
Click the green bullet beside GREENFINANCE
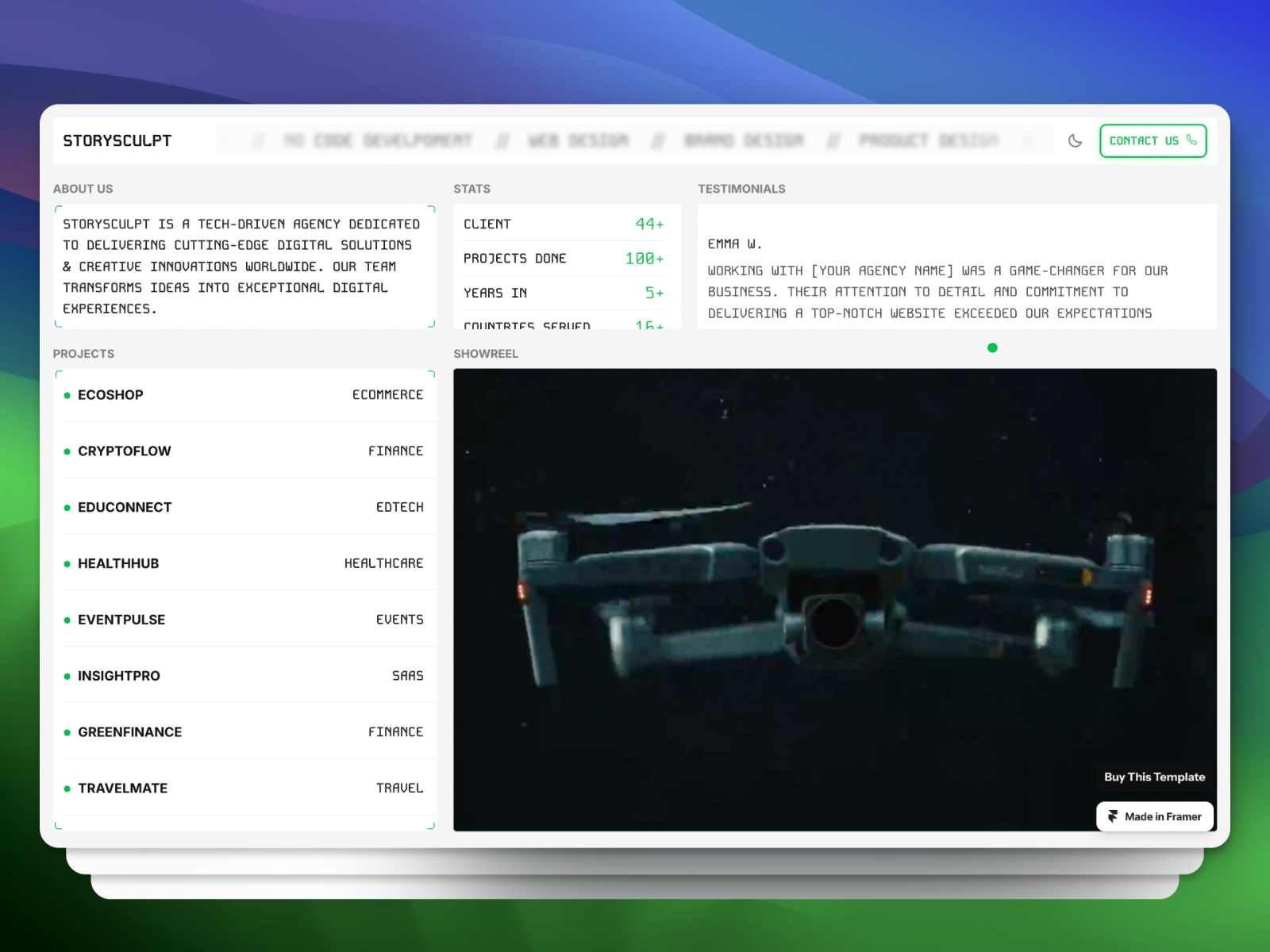(x=67, y=731)
